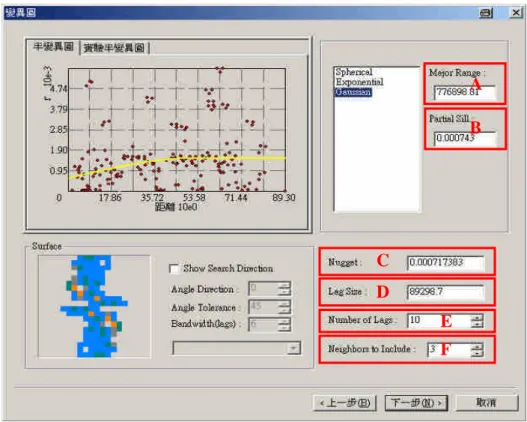This screenshot has height=422, width=527.
Task: Click the Nugget value field
Action: click(x=445, y=262)
